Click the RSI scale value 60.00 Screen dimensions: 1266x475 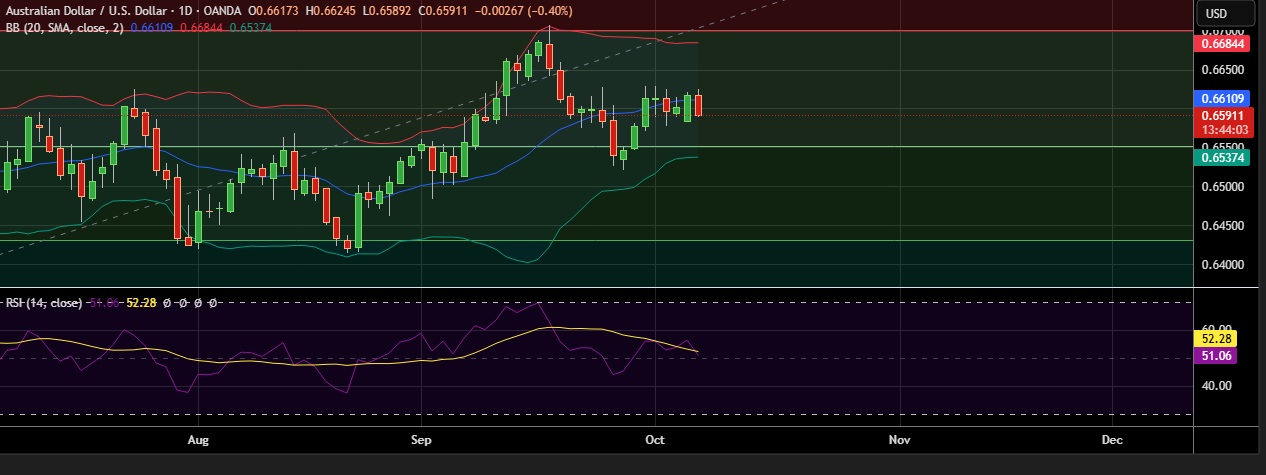click(x=1217, y=328)
